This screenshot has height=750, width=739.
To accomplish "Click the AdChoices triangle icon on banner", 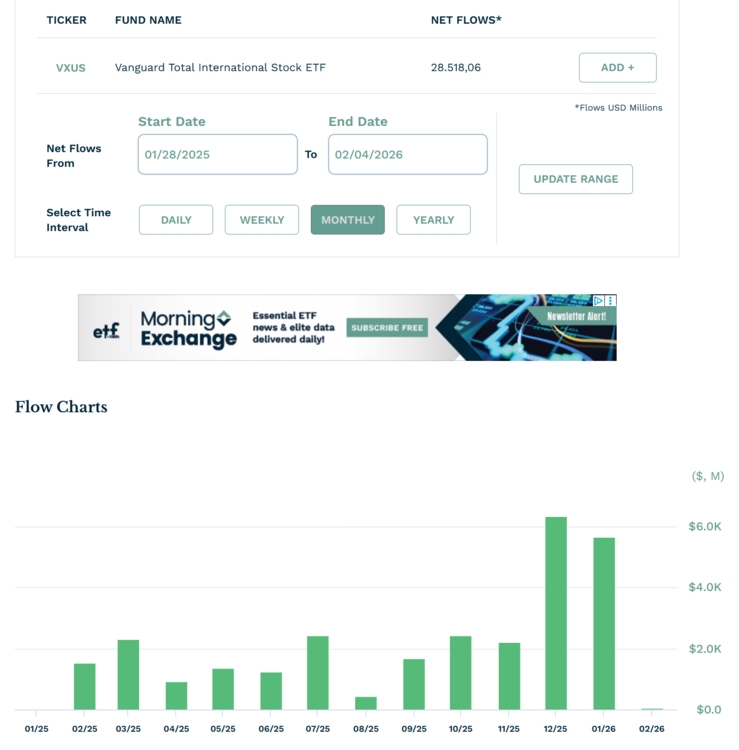I will point(598,300).
